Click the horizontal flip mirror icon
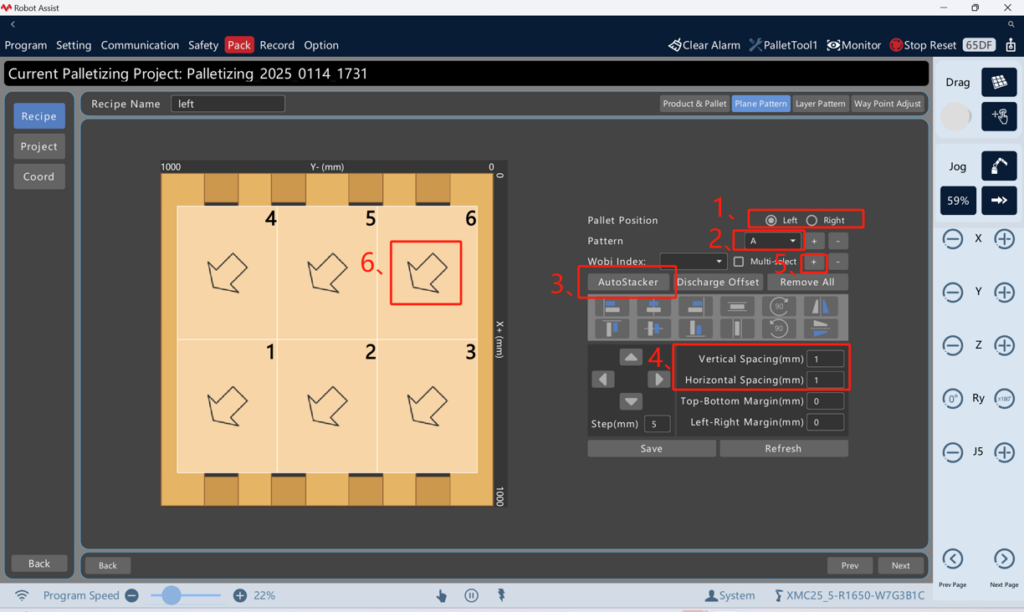The width and height of the screenshot is (1024, 612). [820, 306]
